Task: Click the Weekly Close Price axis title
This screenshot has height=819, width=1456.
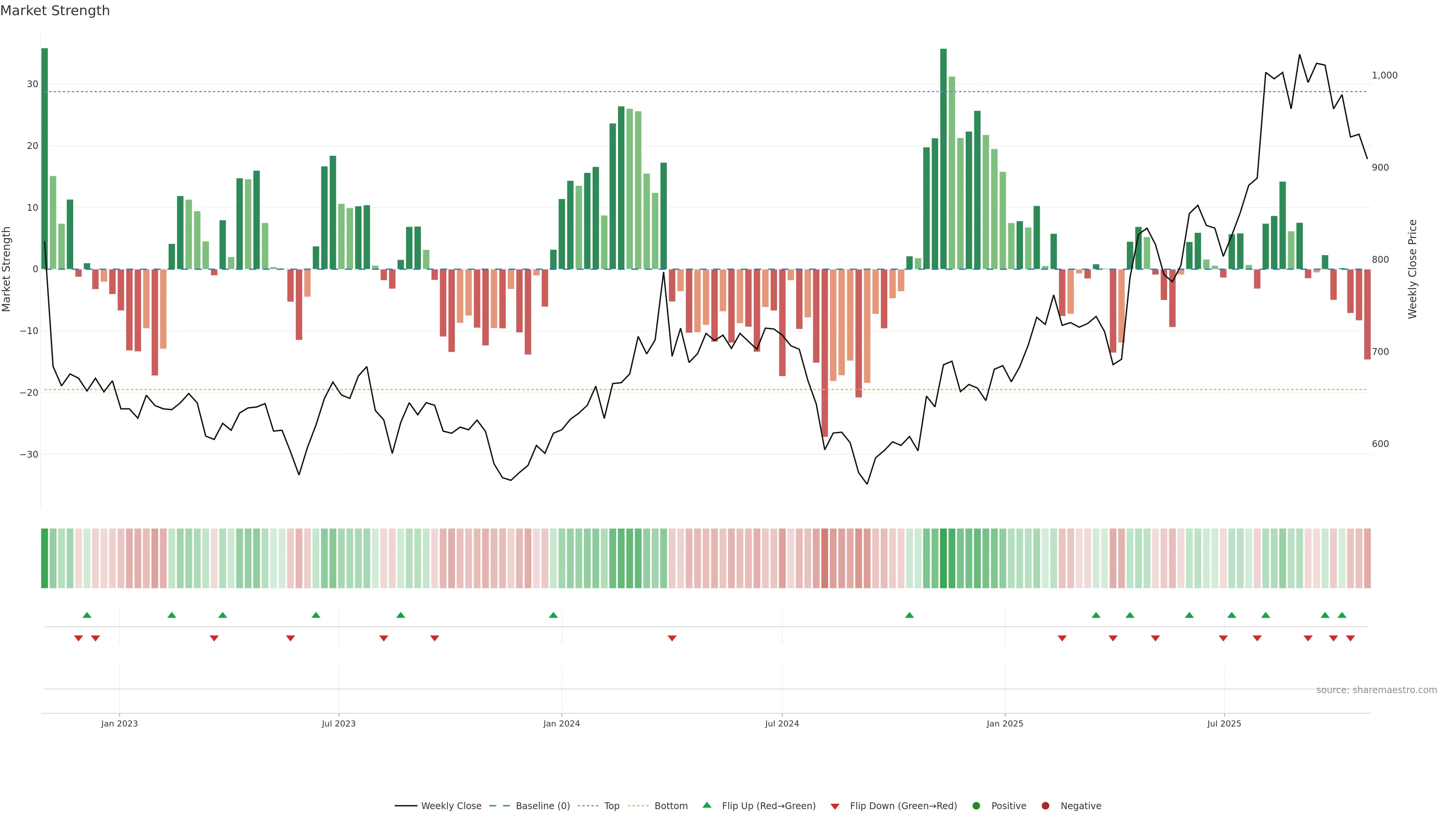Action: (x=1412, y=269)
